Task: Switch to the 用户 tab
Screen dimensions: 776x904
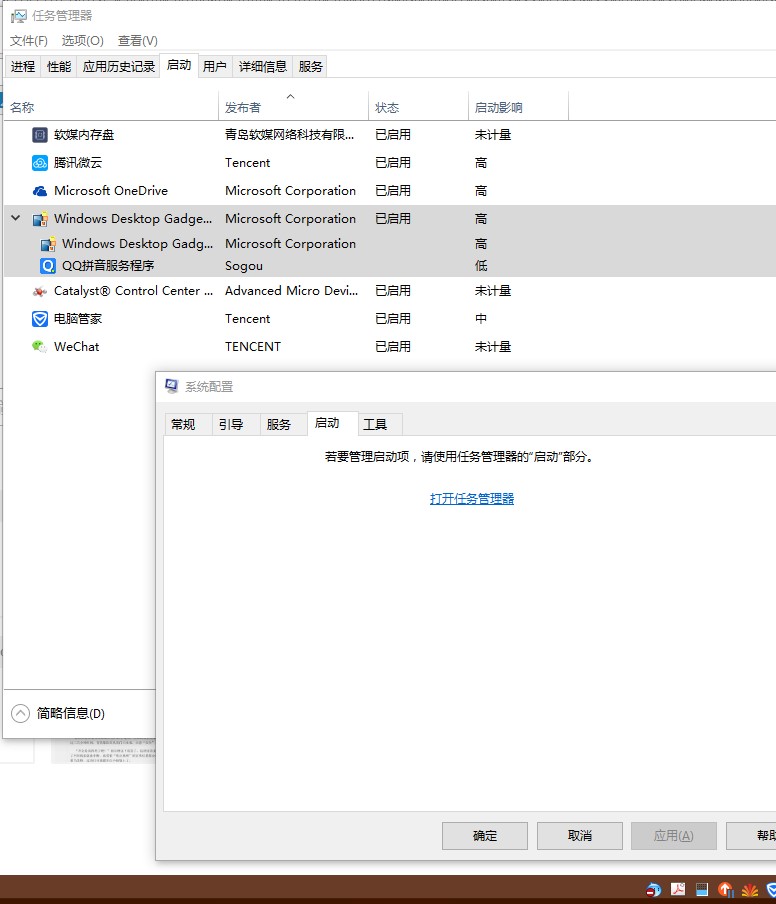Action: [x=215, y=67]
